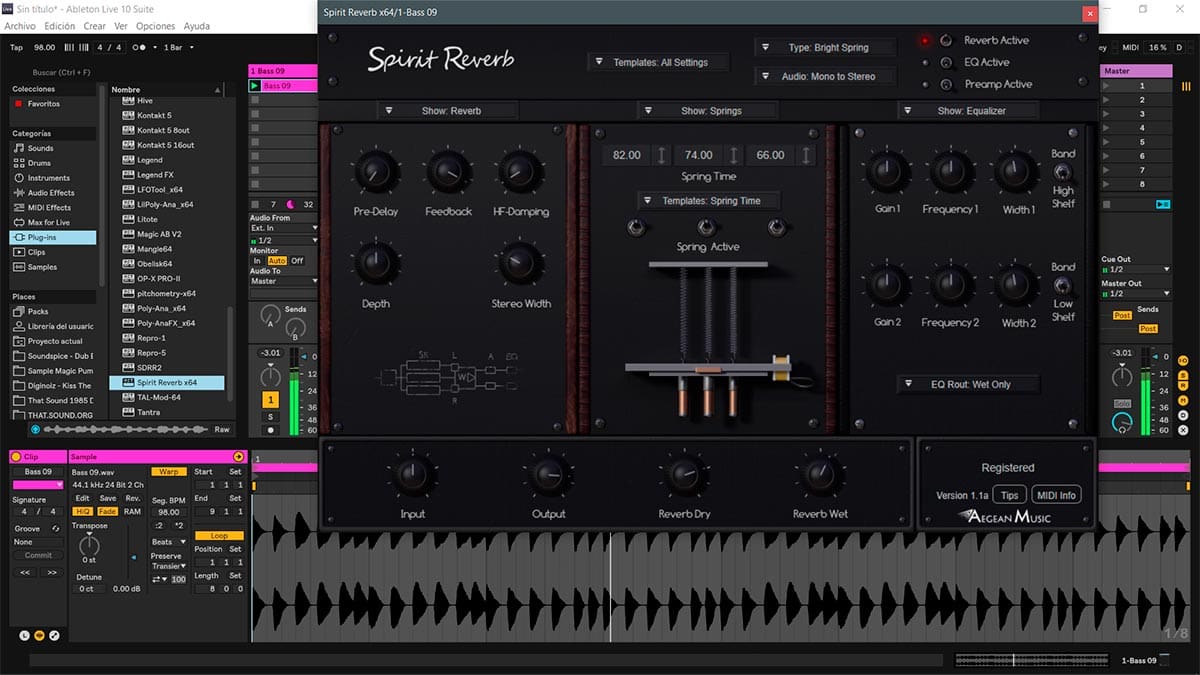Click the Gain 1 equalizer knob
The image size is (1200, 675).
tap(887, 171)
